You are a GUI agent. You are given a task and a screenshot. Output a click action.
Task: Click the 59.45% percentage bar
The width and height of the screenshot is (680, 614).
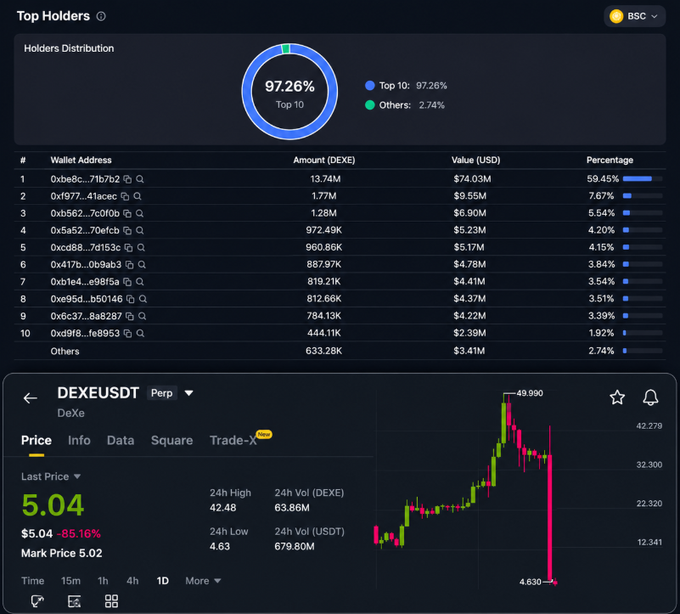click(642, 179)
